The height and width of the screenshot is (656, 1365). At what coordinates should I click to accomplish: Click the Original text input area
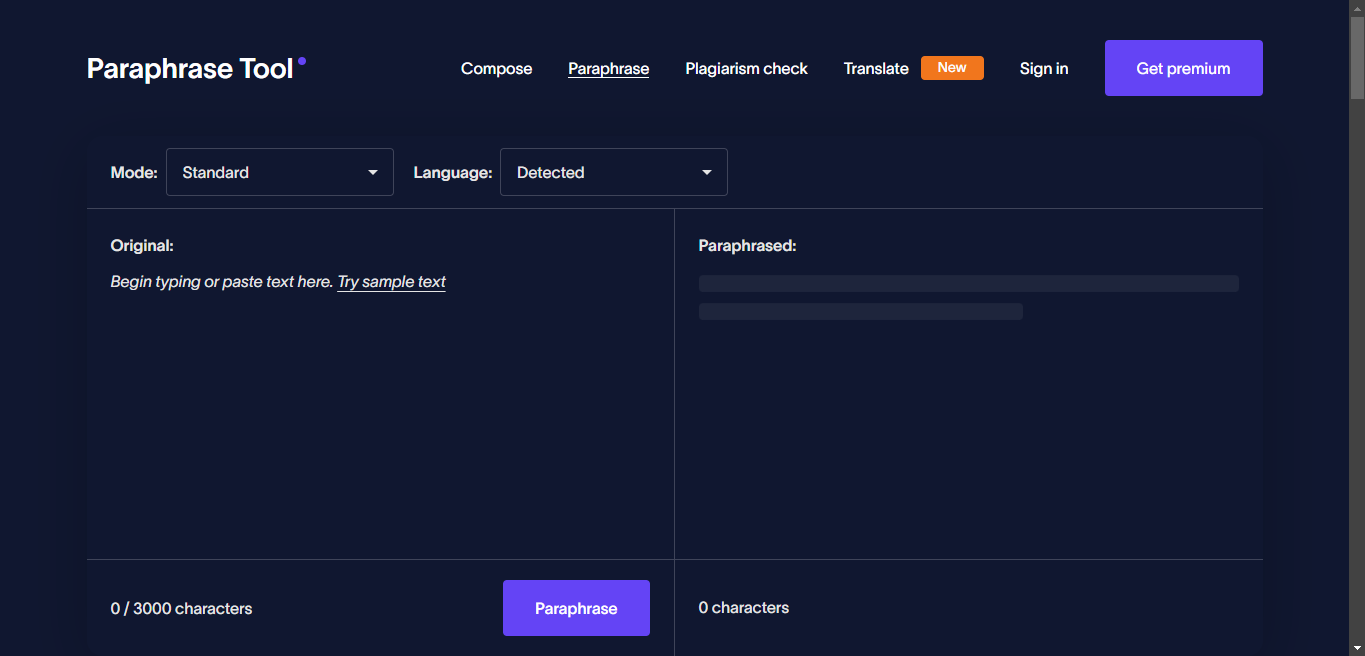pyautogui.click(x=380, y=410)
